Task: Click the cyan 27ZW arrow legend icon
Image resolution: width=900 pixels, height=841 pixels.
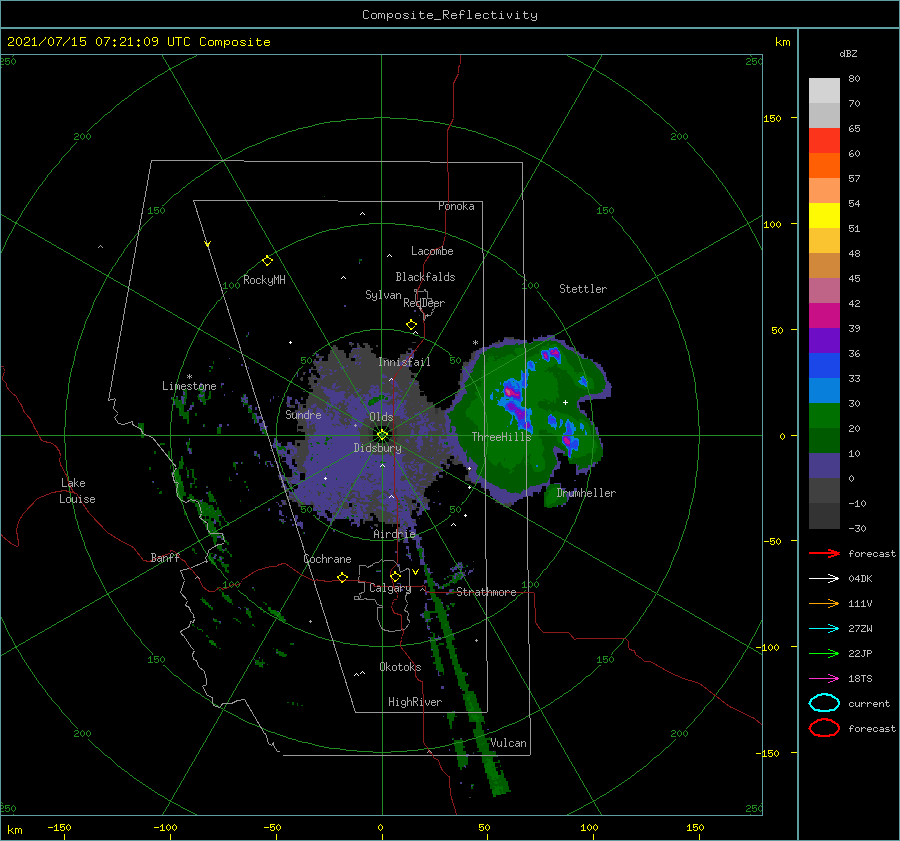Action: [824, 629]
